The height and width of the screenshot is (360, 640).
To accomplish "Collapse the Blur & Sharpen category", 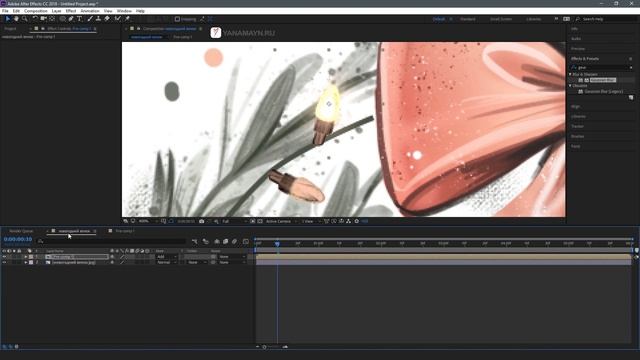I will click(x=570, y=74).
